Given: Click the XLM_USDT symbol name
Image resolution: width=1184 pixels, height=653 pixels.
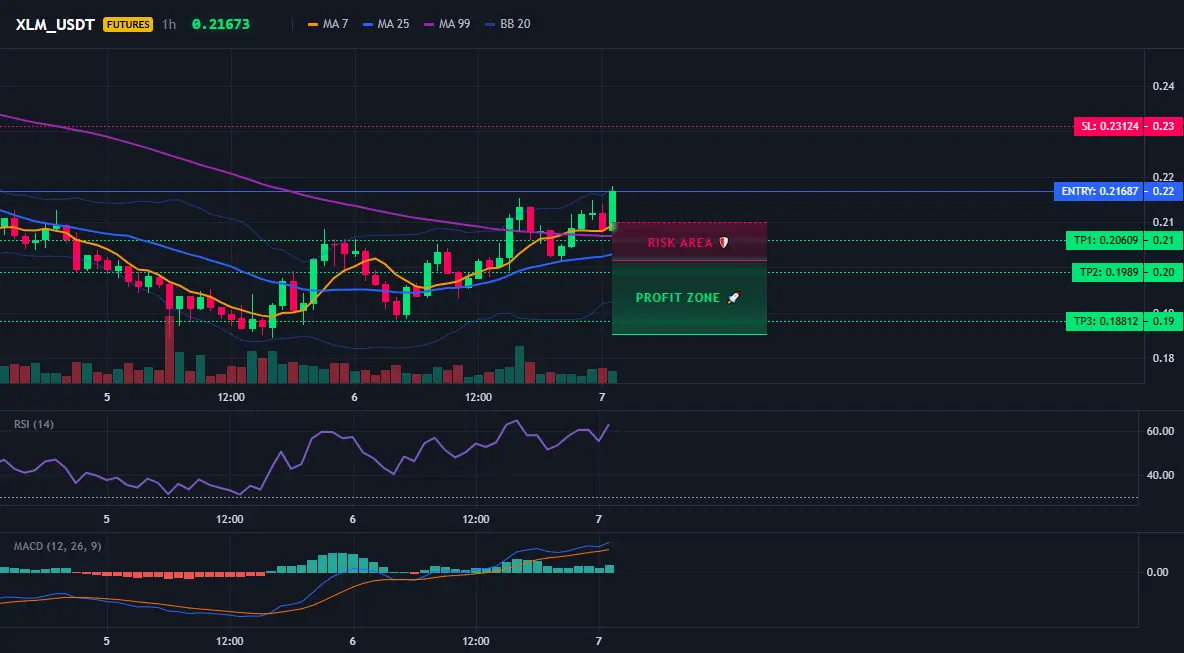Looking at the screenshot, I should click(55, 24).
